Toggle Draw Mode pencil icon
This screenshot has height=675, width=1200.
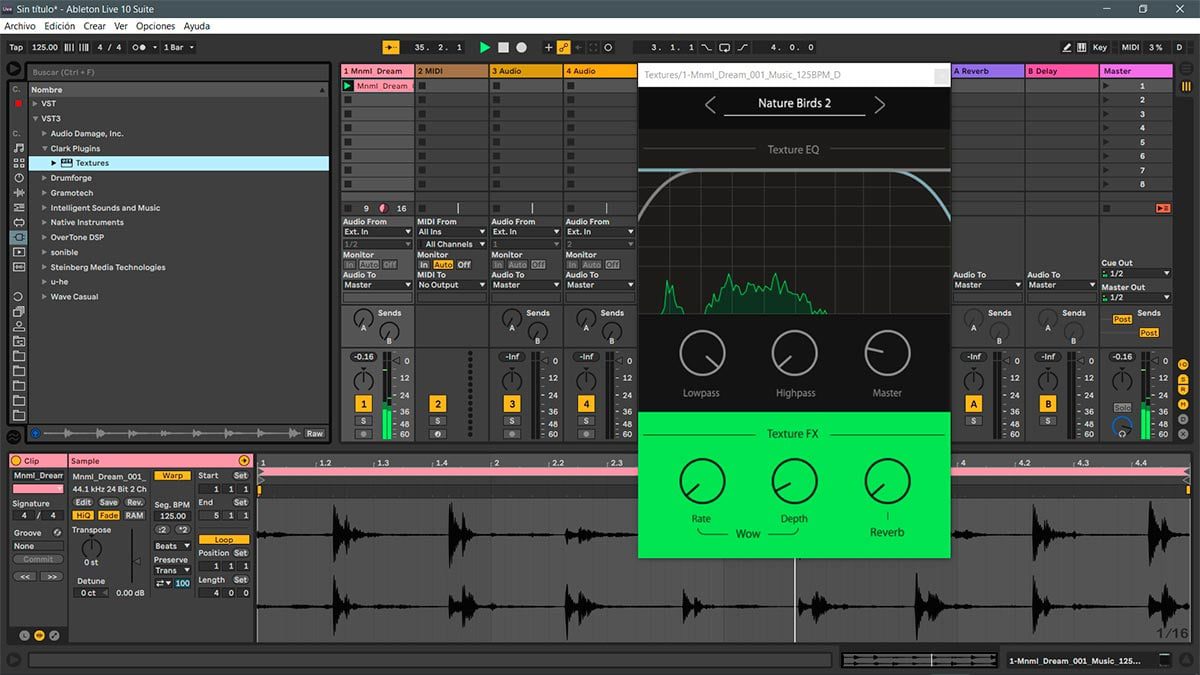(1067, 47)
